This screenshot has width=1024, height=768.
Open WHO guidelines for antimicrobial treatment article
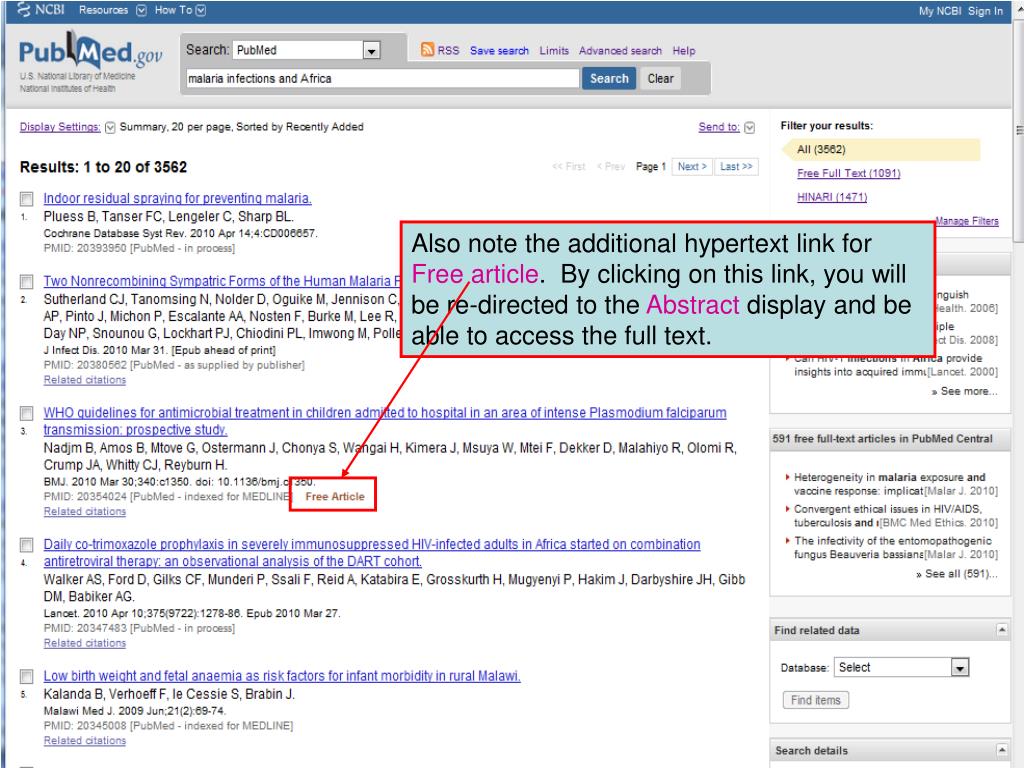(x=385, y=421)
